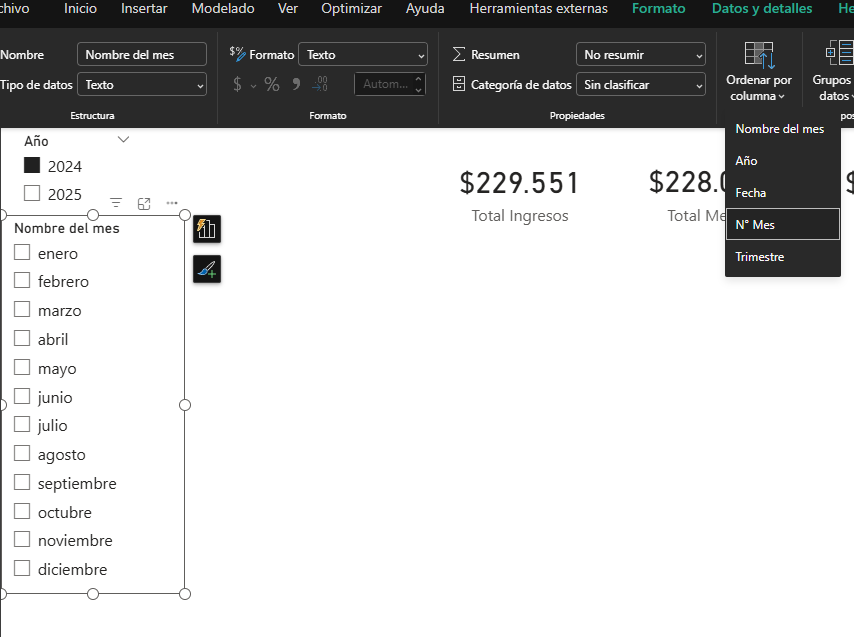Click the build visual chart icon
Image resolution: width=854 pixels, height=637 pixels.
click(x=207, y=229)
